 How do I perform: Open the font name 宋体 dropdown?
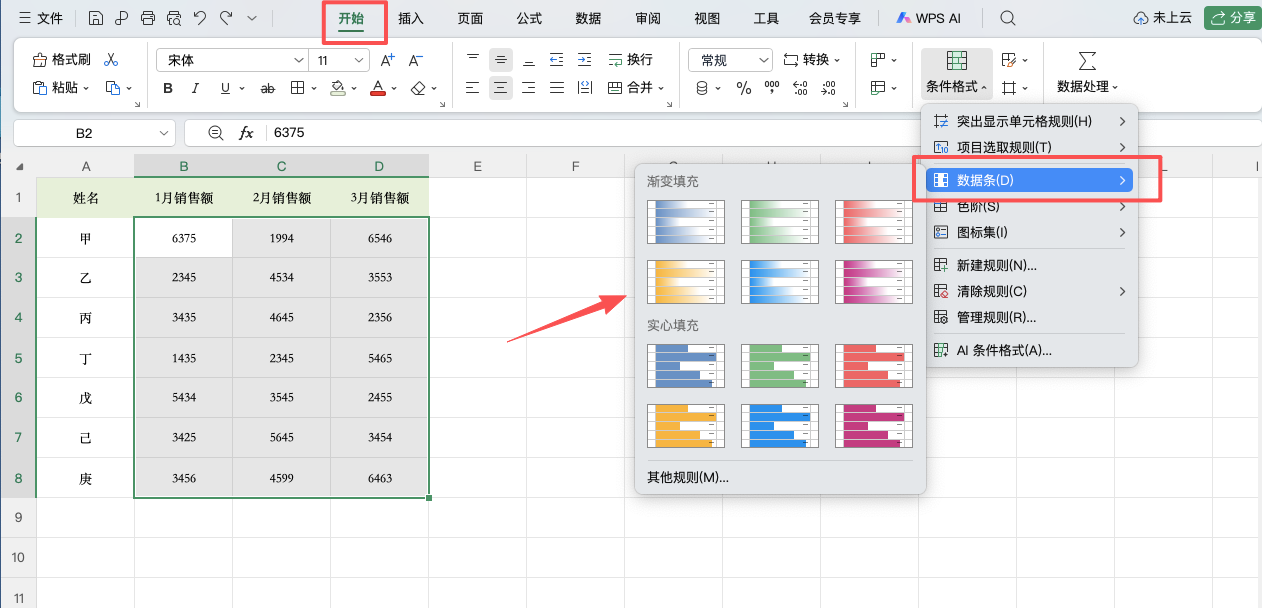(x=299, y=60)
